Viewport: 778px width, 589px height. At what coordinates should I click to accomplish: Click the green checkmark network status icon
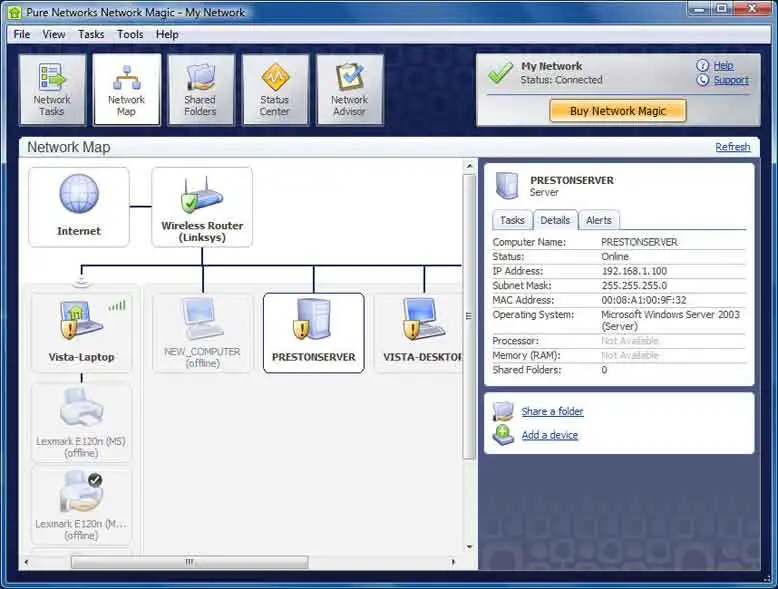tap(500, 73)
